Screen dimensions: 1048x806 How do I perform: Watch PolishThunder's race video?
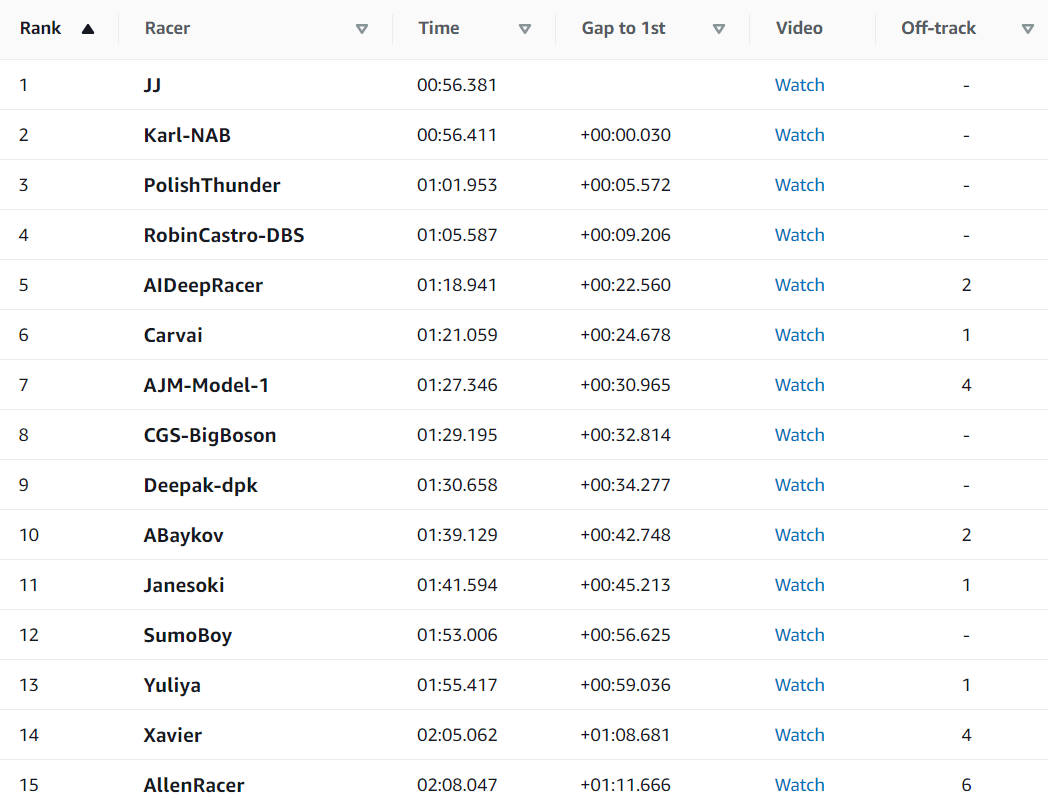pyautogui.click(x=799, y=185)
